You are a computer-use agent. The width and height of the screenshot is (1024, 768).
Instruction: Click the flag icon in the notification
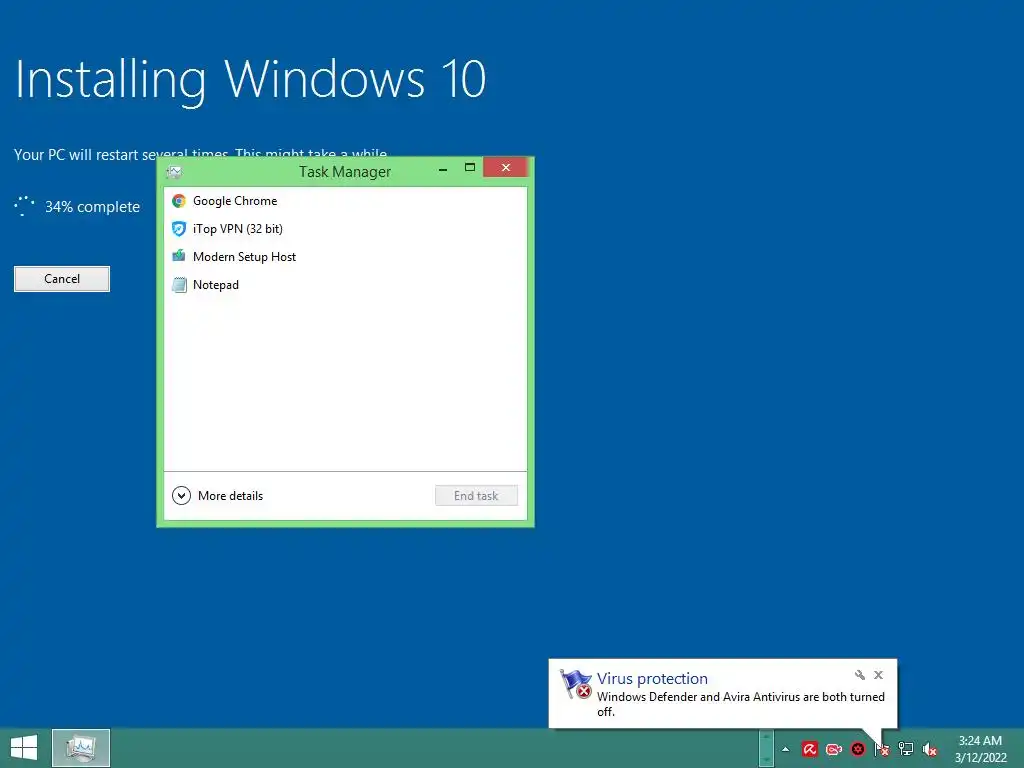[576, 684]
